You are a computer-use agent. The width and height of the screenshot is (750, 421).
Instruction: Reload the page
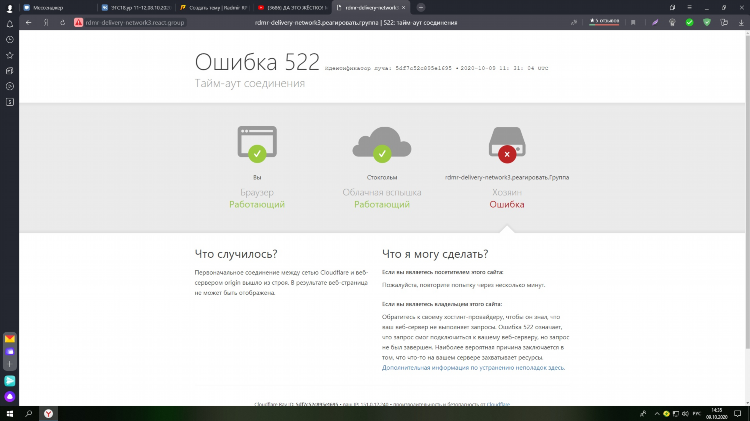pyautogui.click(x=63, y=22)
